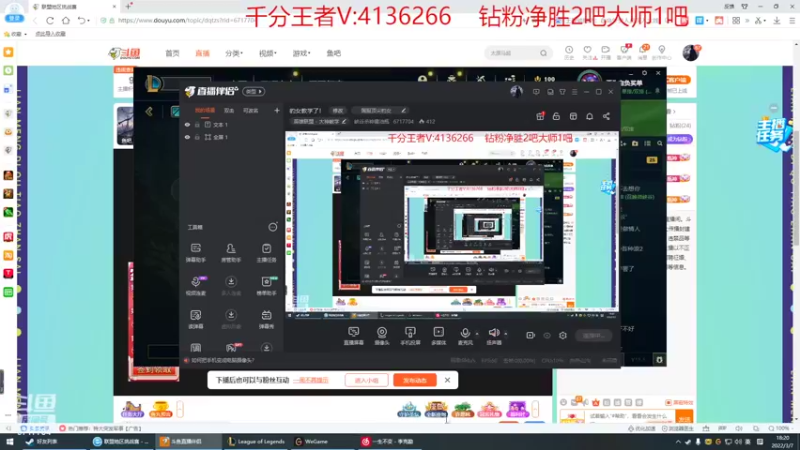Click the share icon in streaming app
Image resolution: width=800 pixels, height=450 pixels.
[606, 116]
